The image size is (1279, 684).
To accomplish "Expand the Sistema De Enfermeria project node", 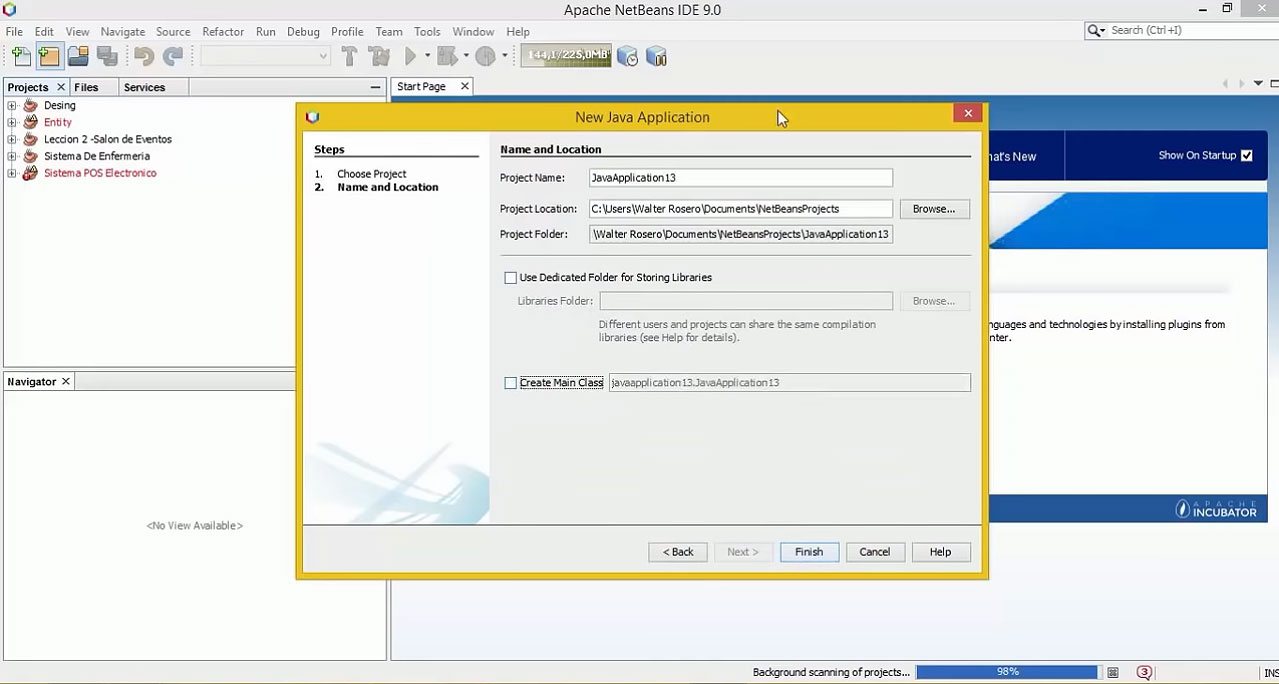I will click(x=12, y=157).
